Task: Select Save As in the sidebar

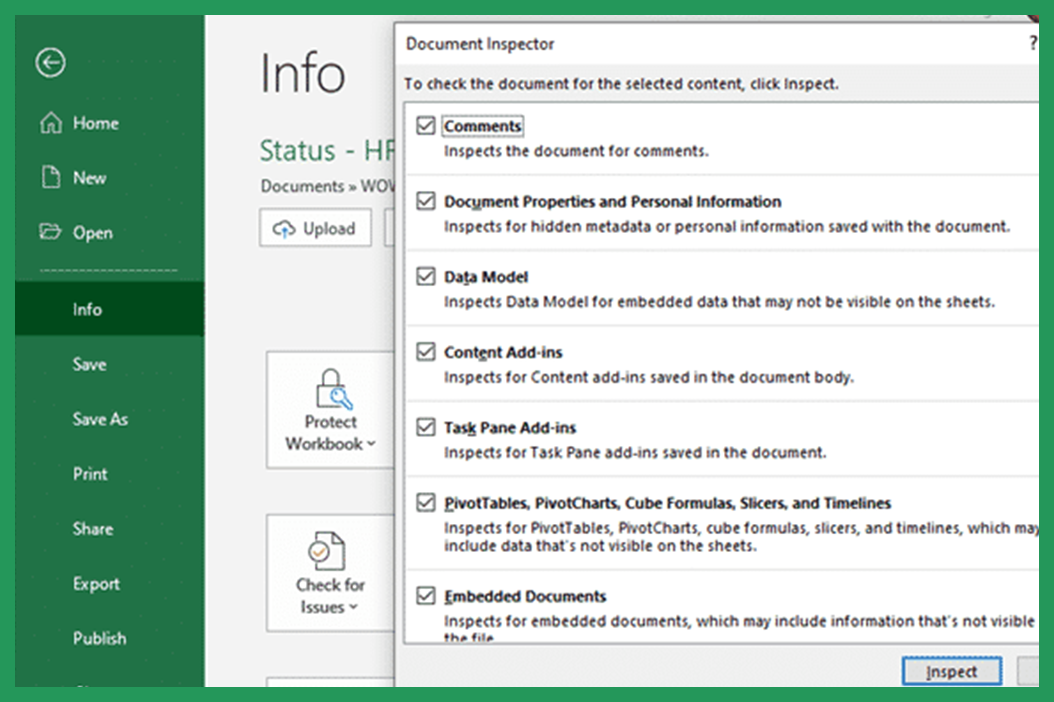Action: click(100, 419)
